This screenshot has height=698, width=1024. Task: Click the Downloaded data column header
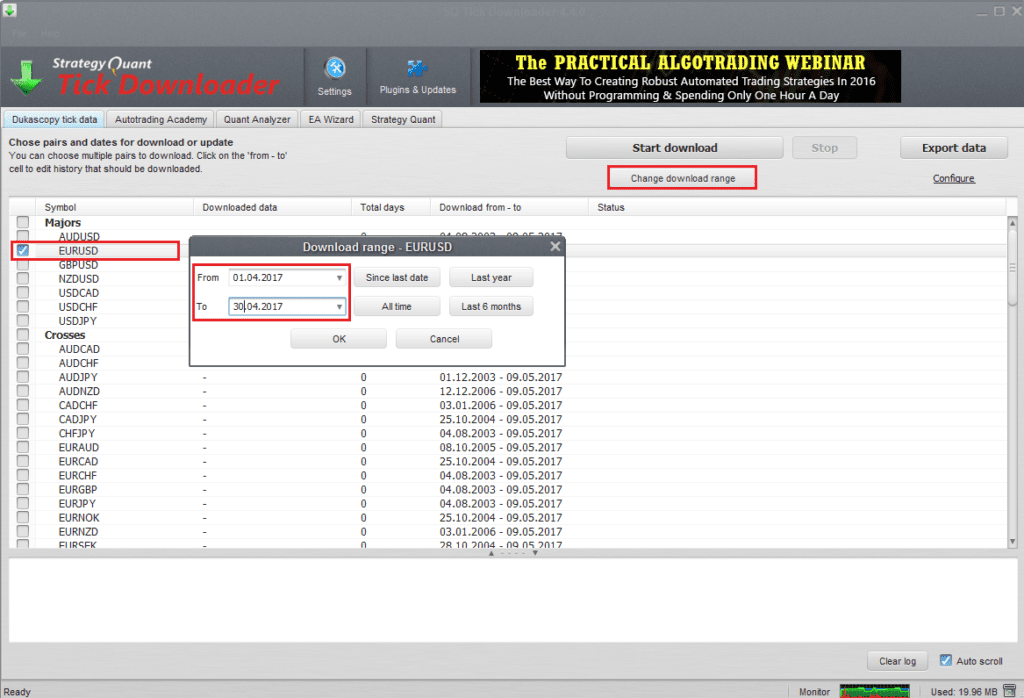pyautogui.click(x=273, y=207)
